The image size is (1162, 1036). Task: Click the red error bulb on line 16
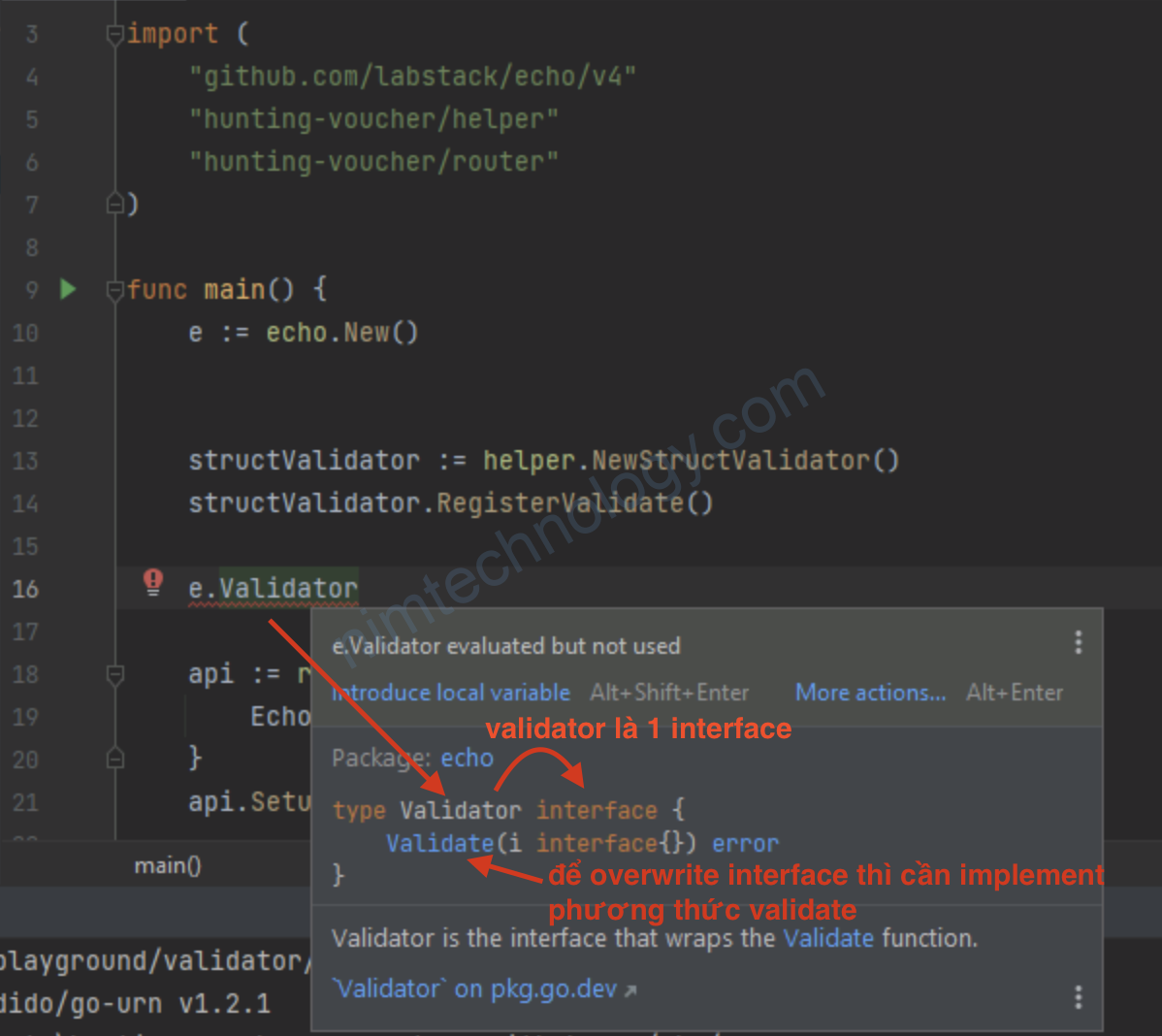click(x=153, y=582)
